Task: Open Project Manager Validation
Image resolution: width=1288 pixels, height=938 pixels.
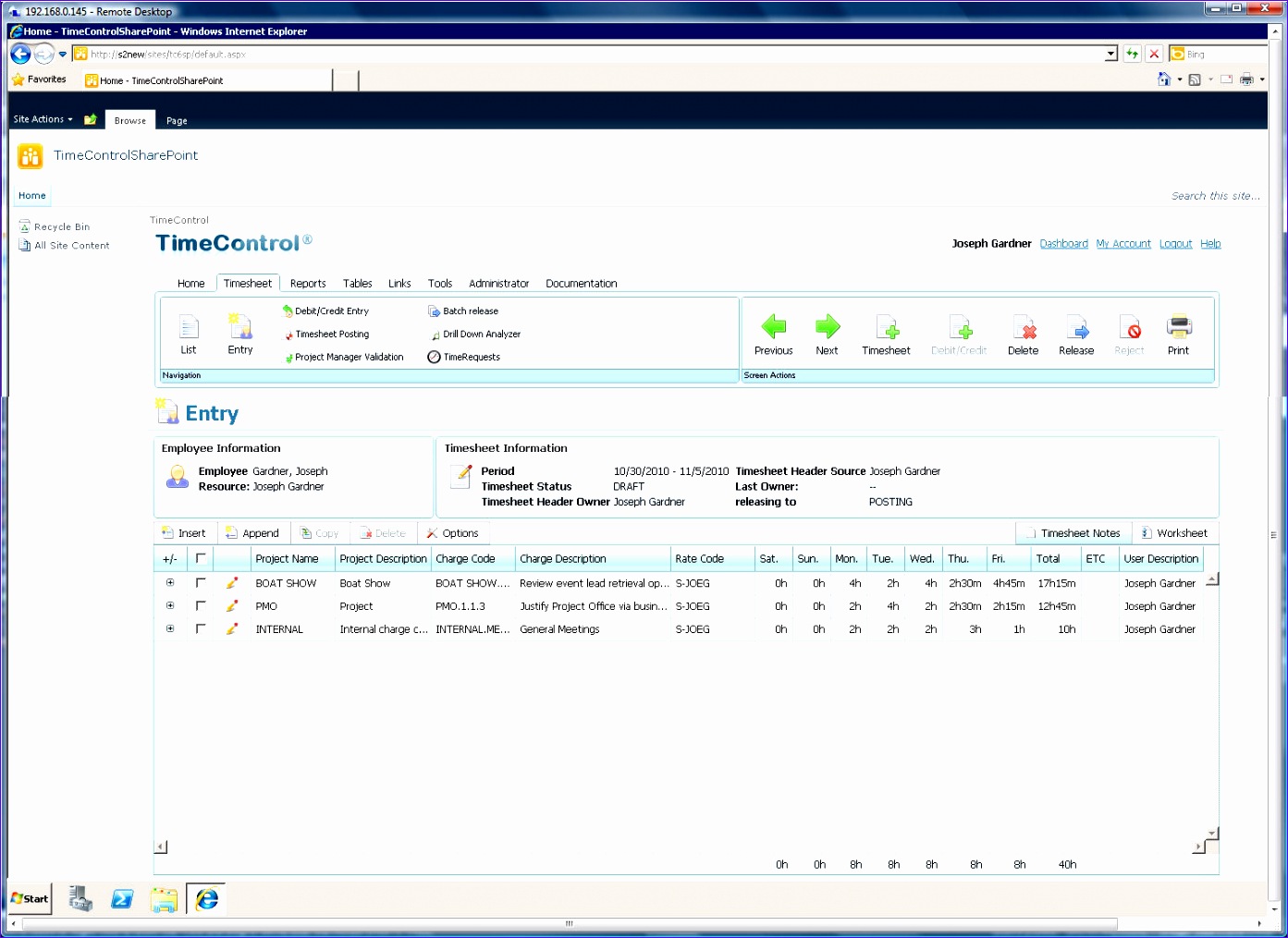Action: click(343, 358)
